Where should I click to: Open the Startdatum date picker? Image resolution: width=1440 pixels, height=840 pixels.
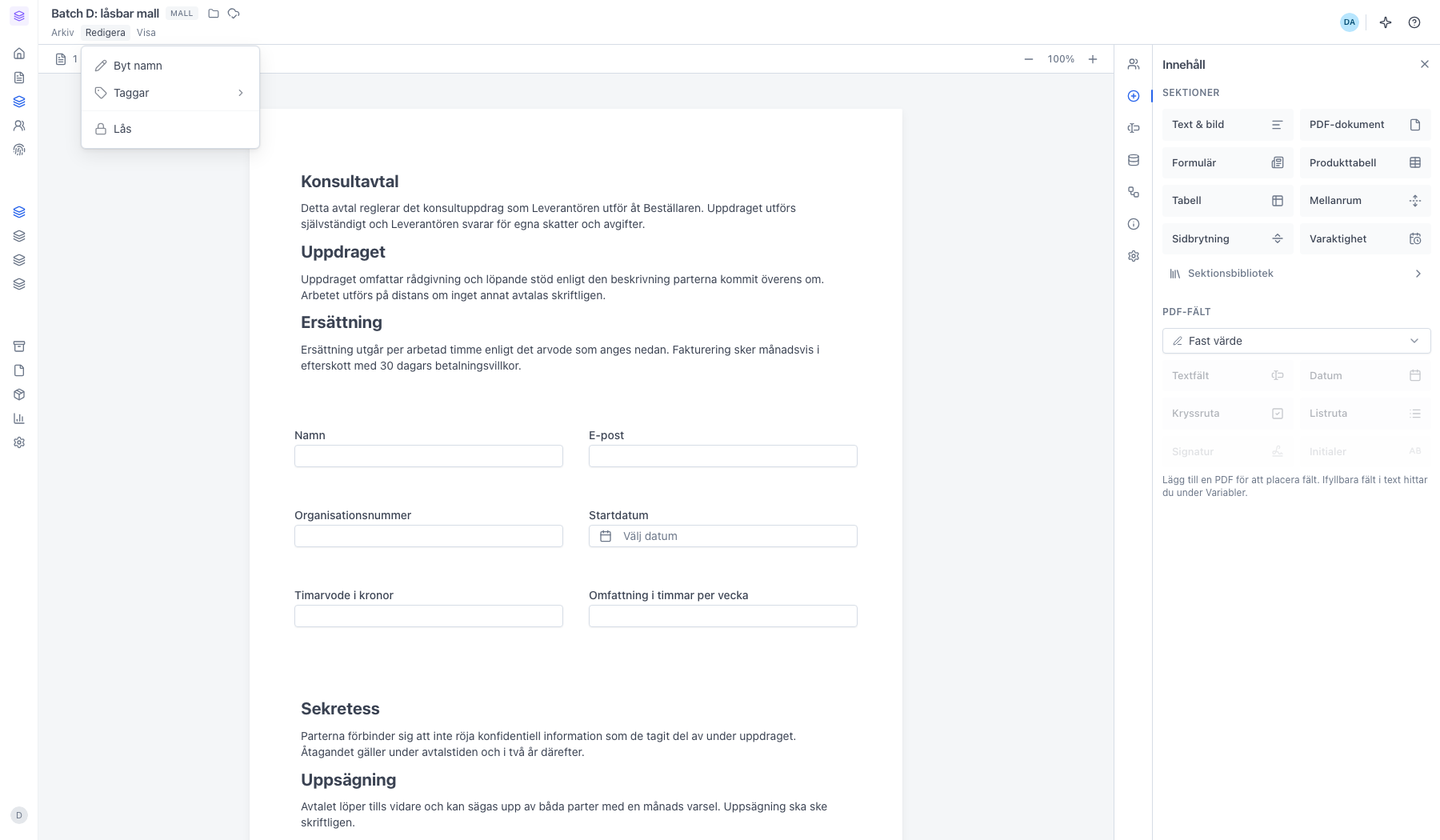pyautogui.click(x=723, y=536)
